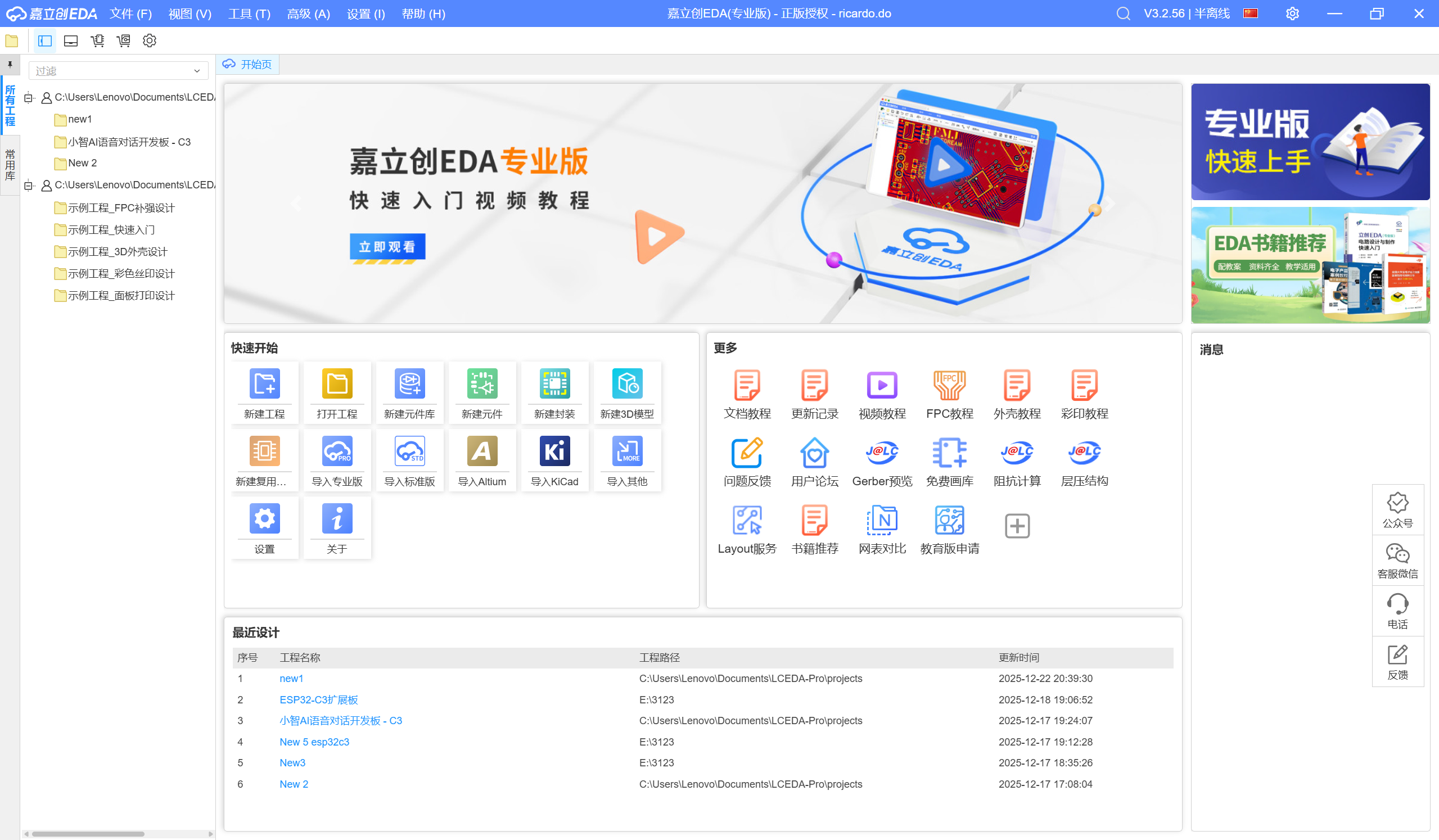
Task: Toggle the left panel visibility button
Action: click(45, 41)
